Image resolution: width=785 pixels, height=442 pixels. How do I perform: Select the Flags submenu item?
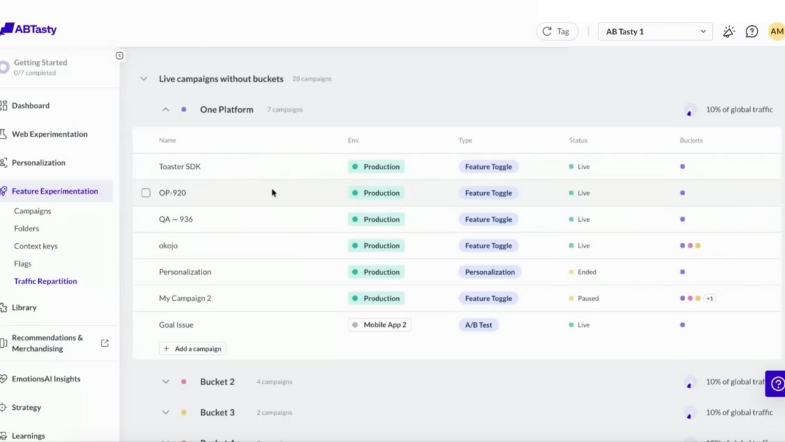coord(23,264)
